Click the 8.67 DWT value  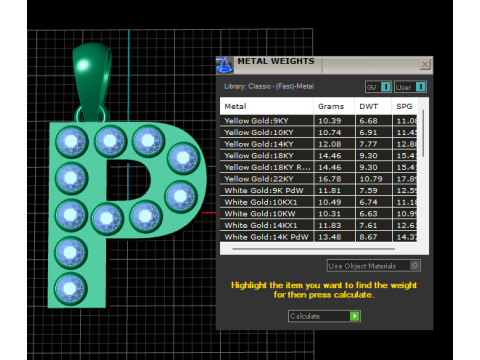tap(368, 237)
